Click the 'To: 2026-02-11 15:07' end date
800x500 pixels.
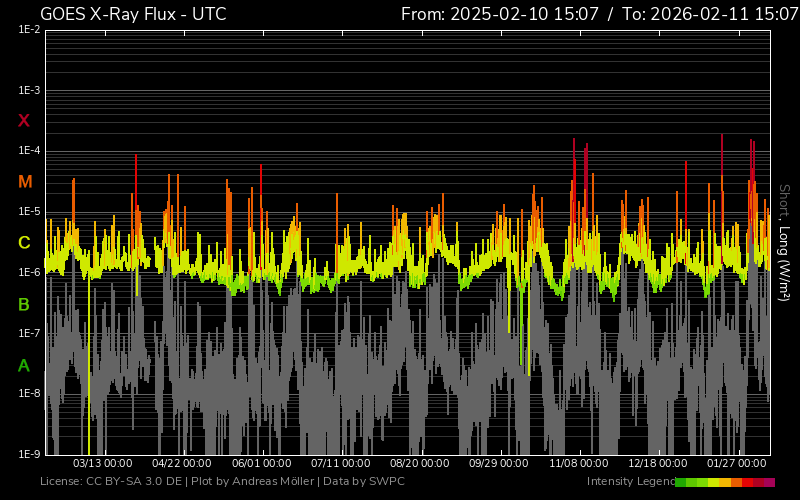click(710, 14)
